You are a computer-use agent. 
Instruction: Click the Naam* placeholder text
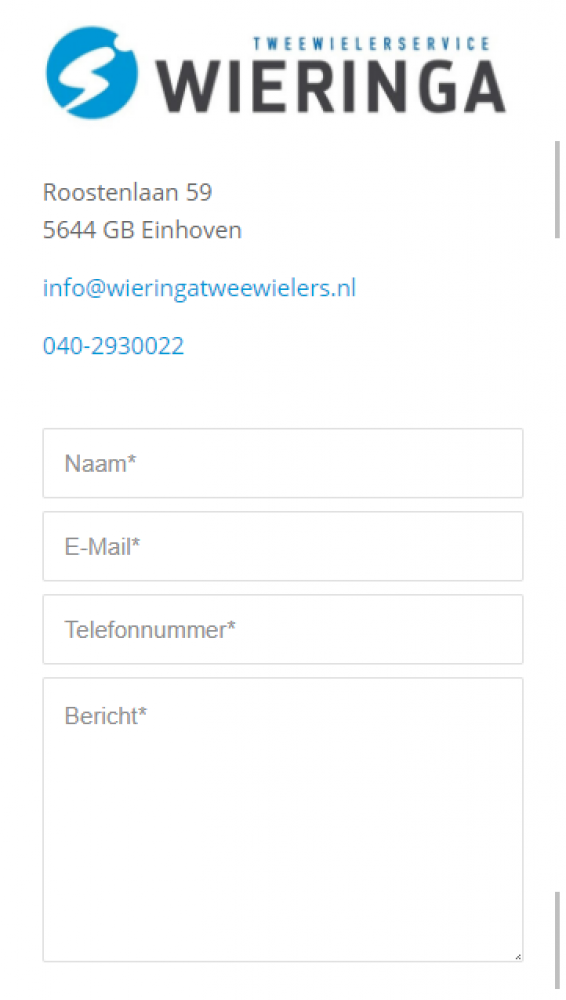[100, 464]
